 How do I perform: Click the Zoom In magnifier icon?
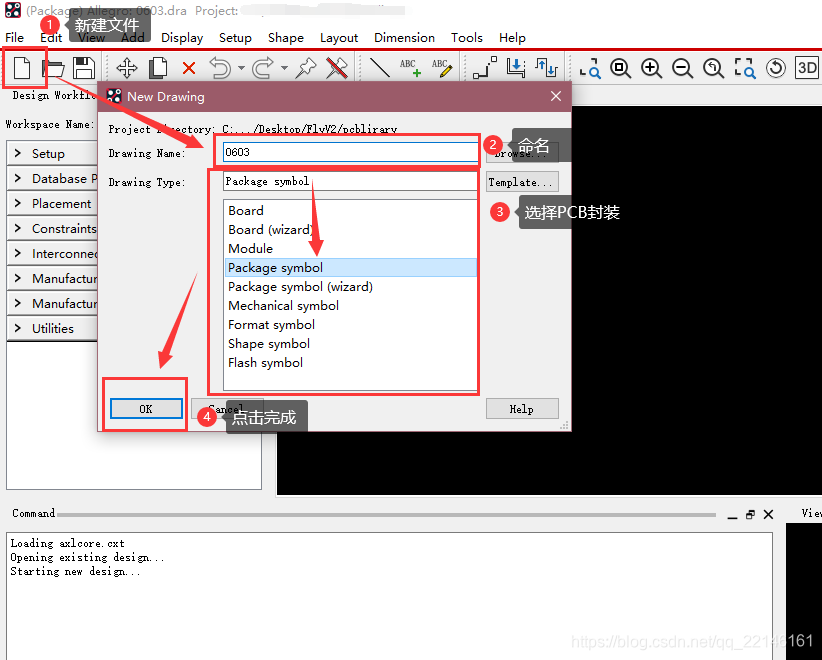(x=651, y=68)
